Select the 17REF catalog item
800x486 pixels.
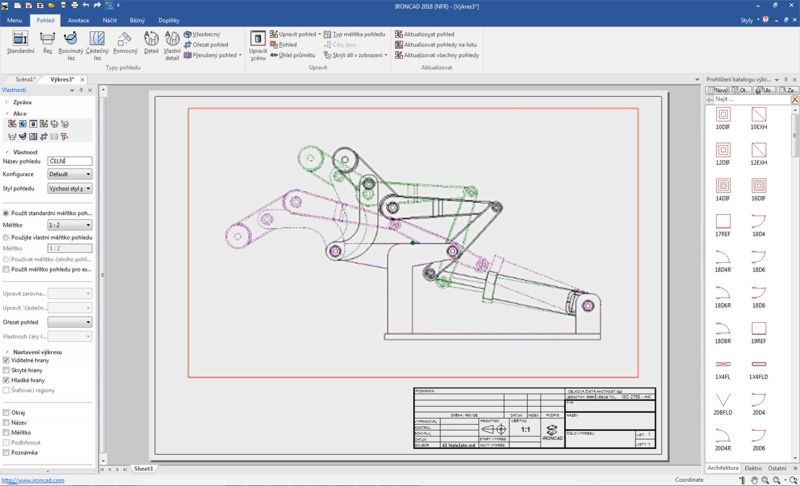[722, 225]
